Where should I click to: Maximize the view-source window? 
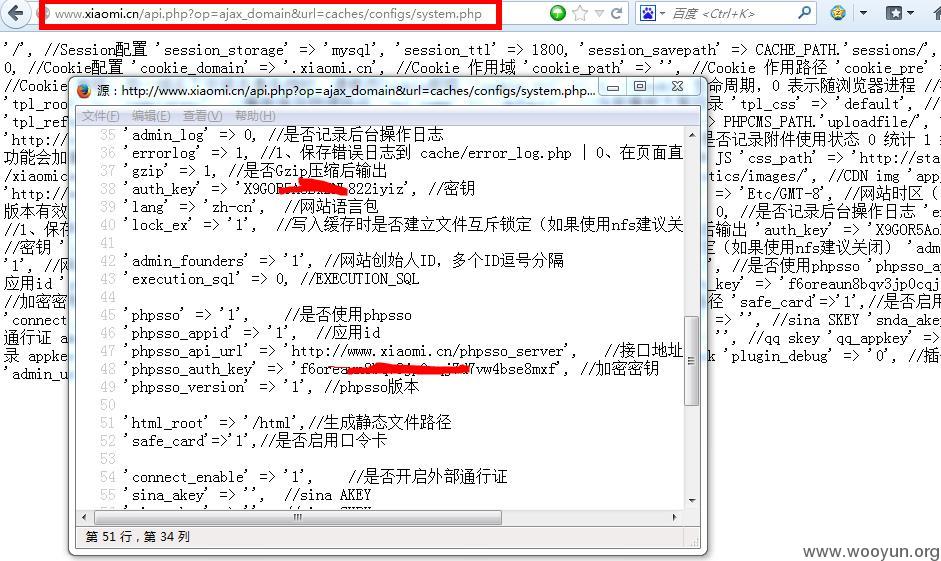640,87
